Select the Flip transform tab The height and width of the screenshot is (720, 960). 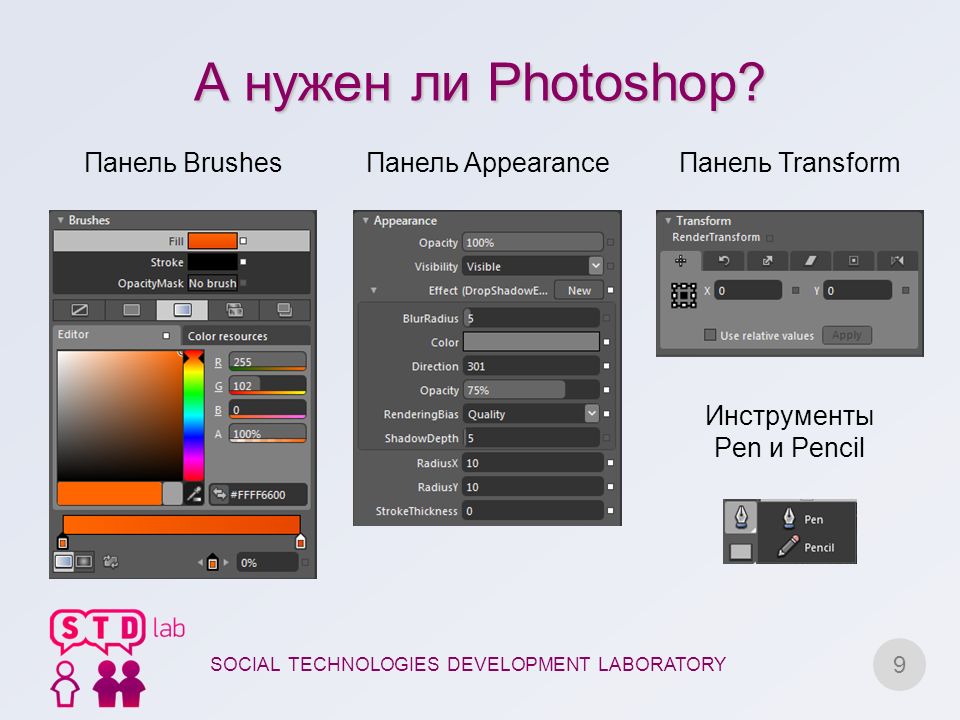coord(897,261)
